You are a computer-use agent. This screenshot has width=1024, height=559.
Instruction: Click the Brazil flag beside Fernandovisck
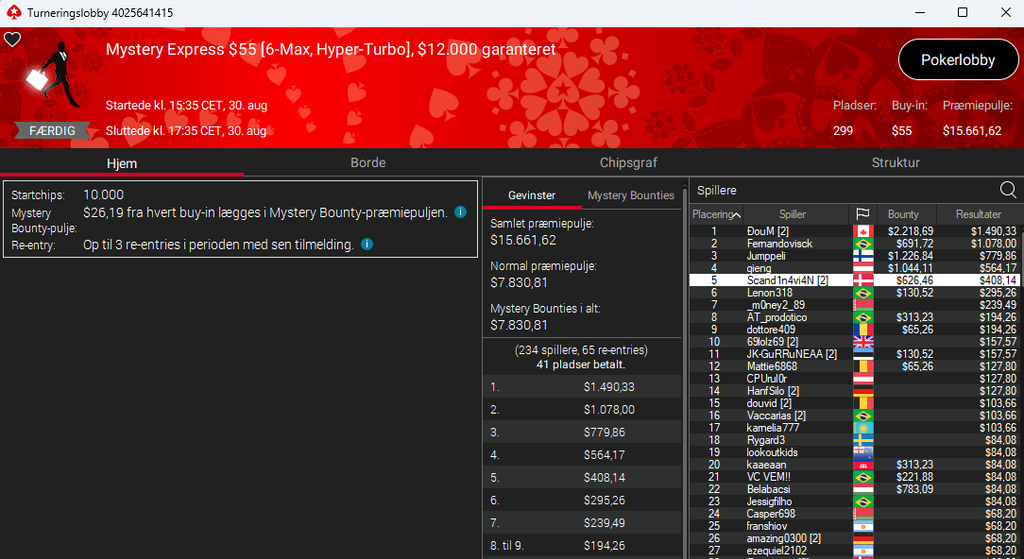tap(863, 244)
